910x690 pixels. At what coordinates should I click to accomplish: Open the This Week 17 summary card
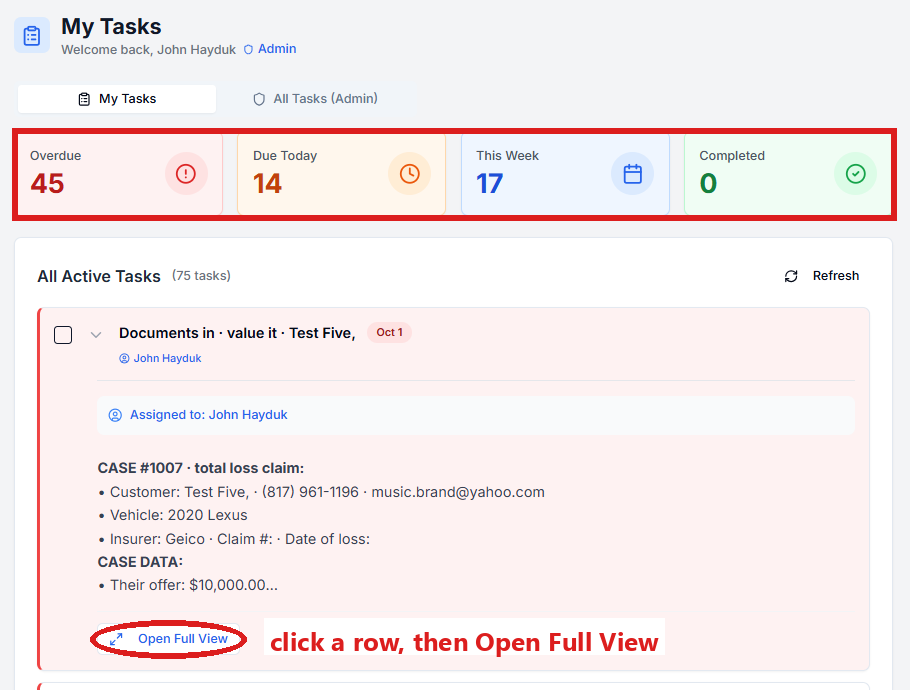coord(565,174)
